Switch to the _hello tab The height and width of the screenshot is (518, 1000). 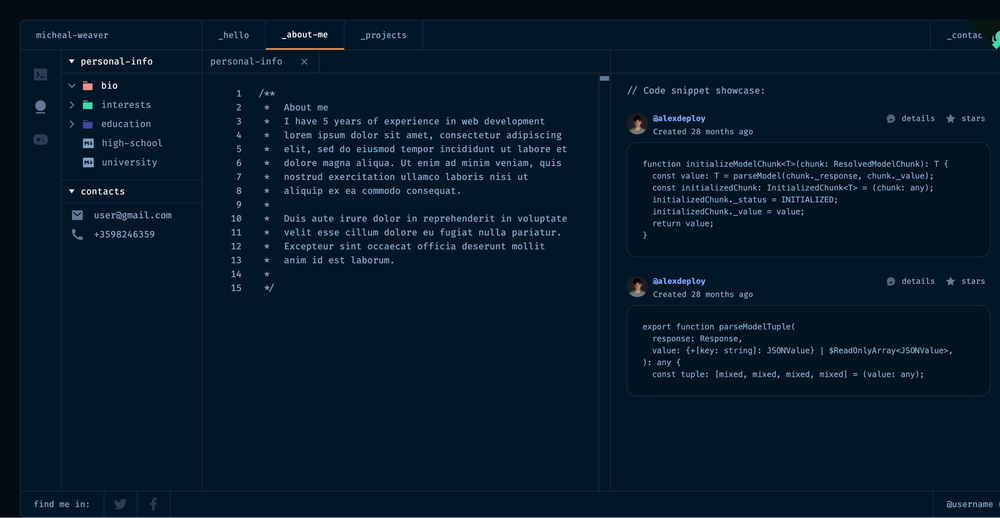[233, 35]
